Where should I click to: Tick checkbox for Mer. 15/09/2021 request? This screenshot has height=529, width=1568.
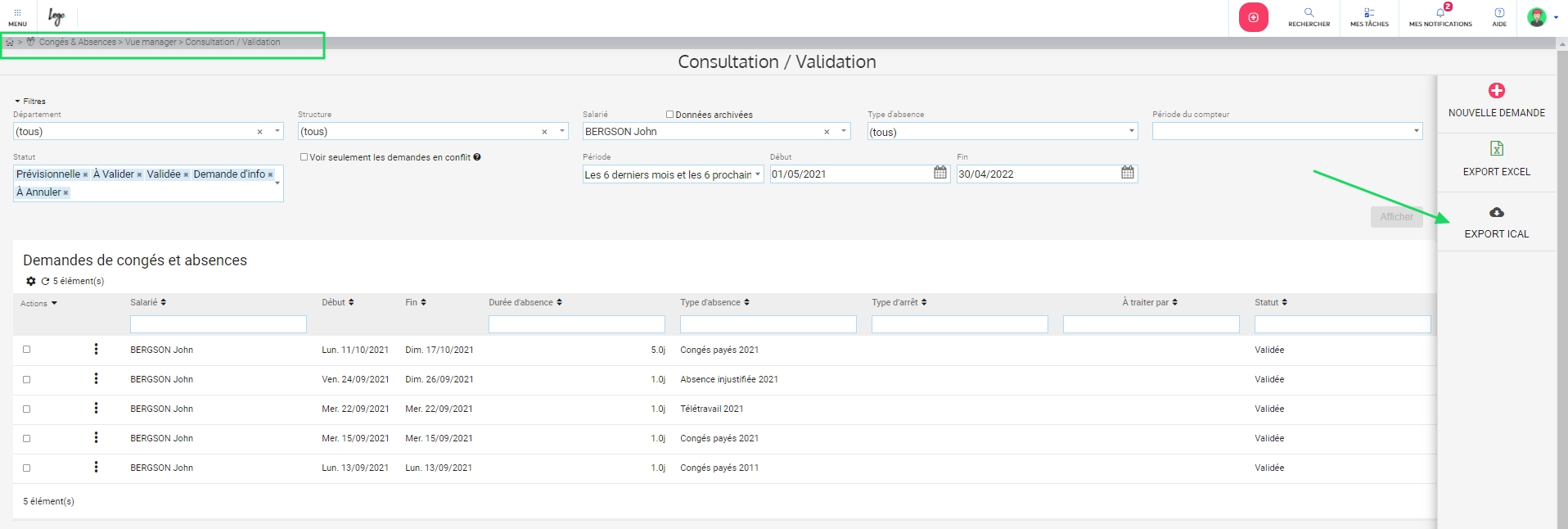point(26,439)
